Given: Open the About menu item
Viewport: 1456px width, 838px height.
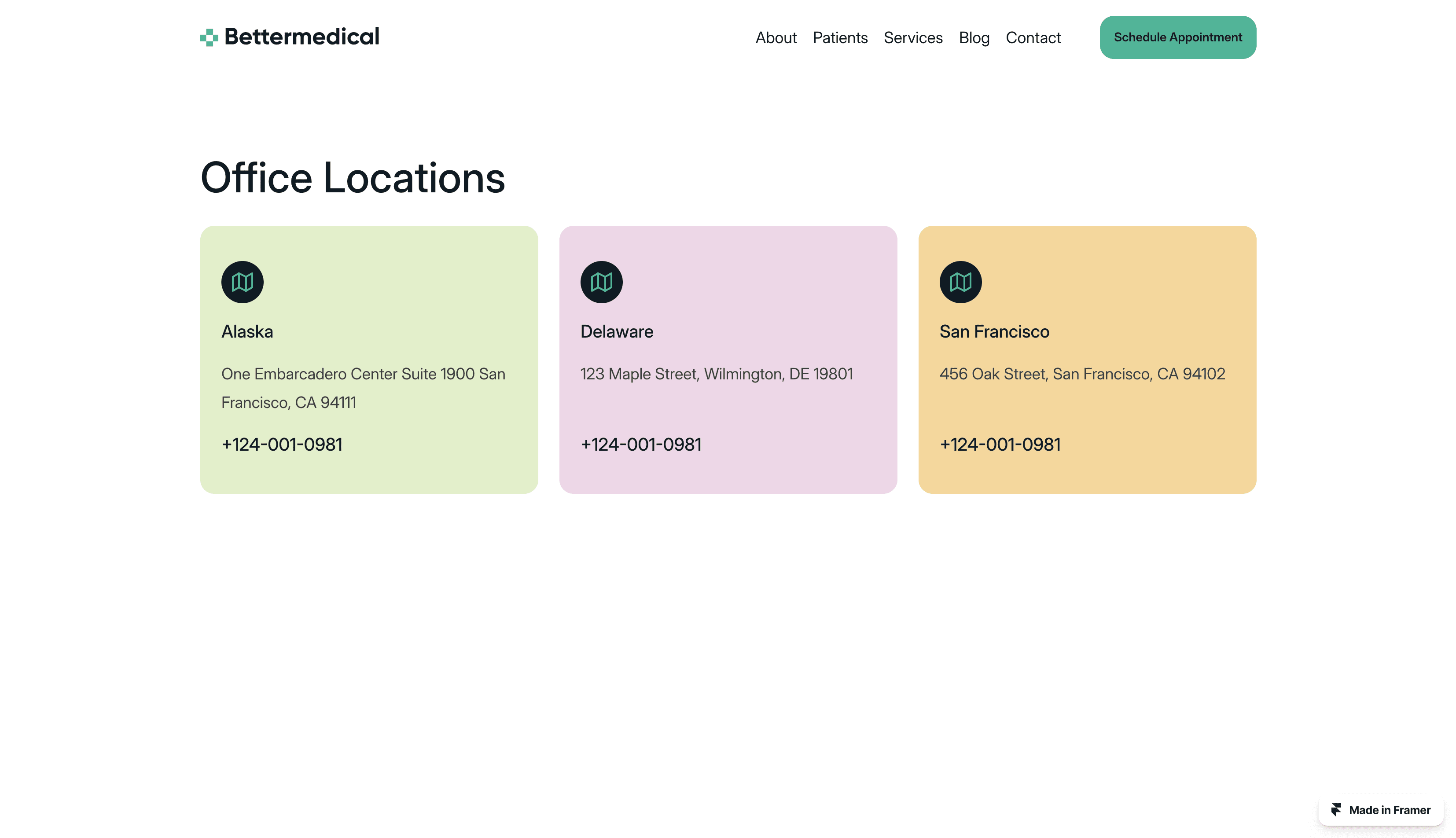Looking at the screenshot, I should coord(776,38).
